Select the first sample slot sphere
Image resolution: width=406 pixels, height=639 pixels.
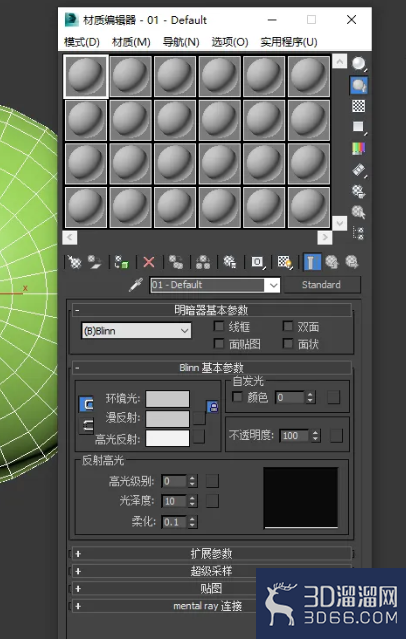click(x=86, y=77)
